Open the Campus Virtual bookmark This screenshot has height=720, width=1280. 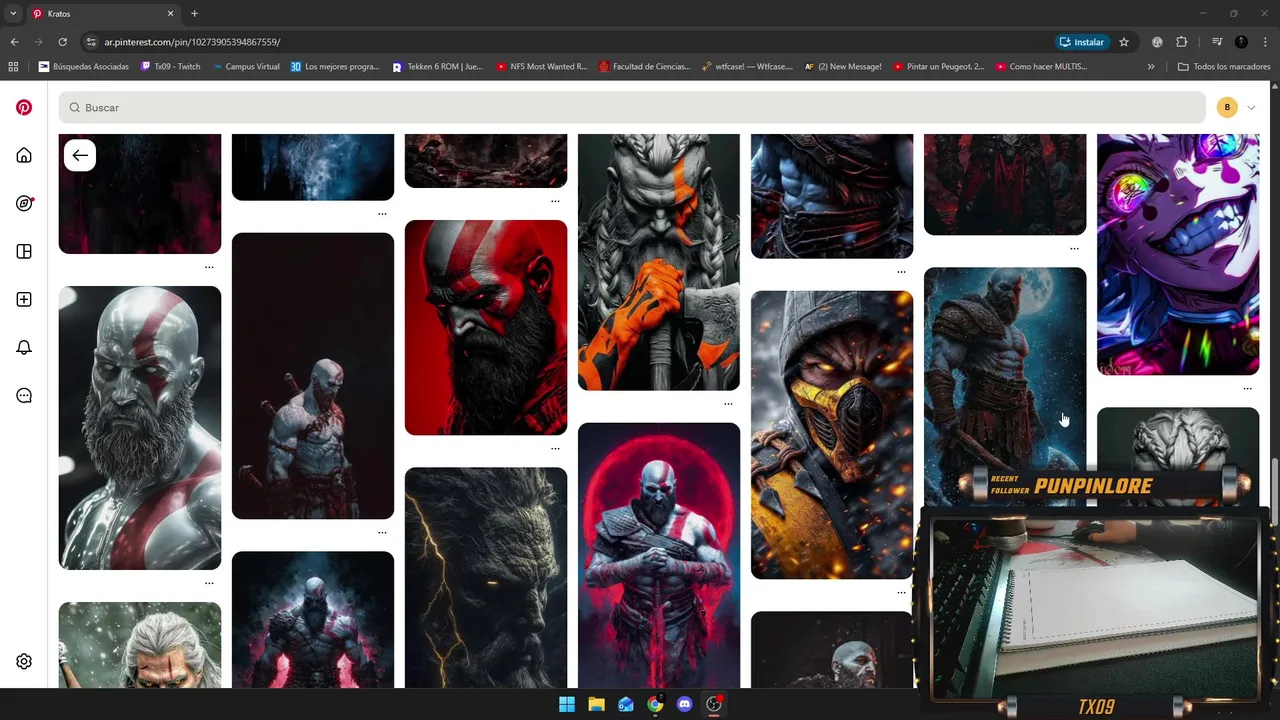(246, 67)
